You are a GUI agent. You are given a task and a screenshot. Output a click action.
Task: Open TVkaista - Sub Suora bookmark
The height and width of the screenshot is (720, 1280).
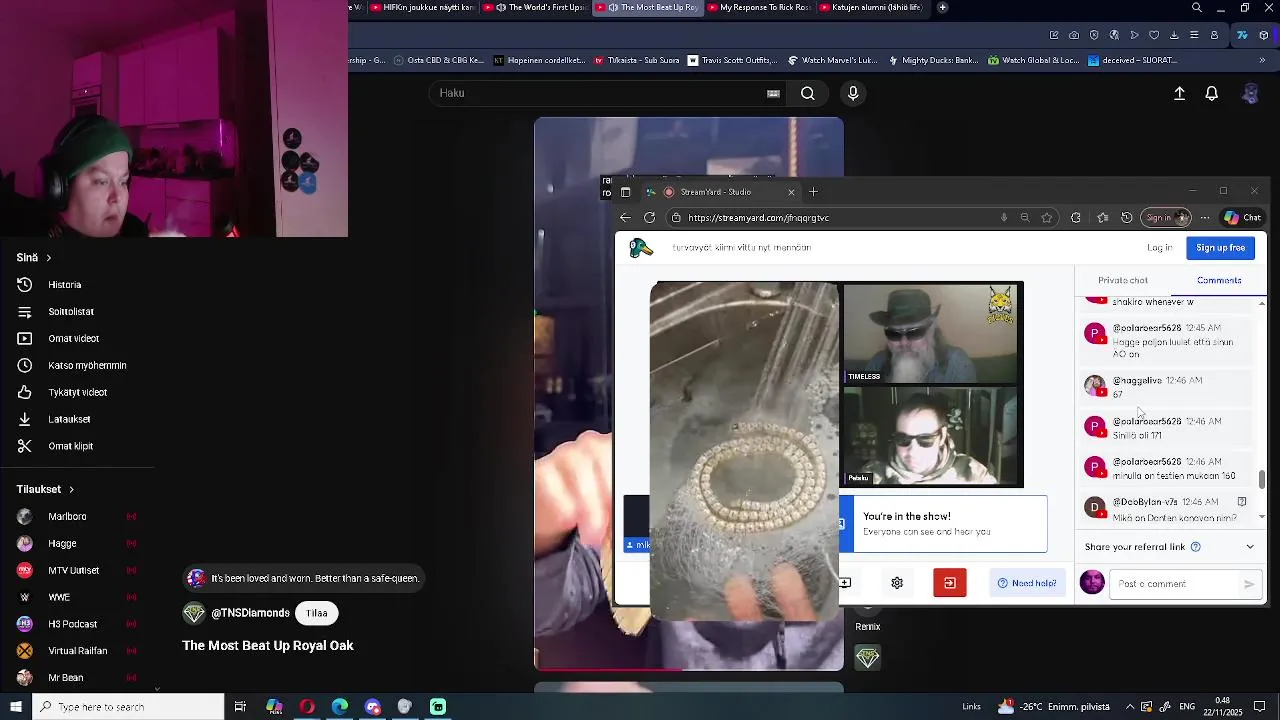point(636,60)
